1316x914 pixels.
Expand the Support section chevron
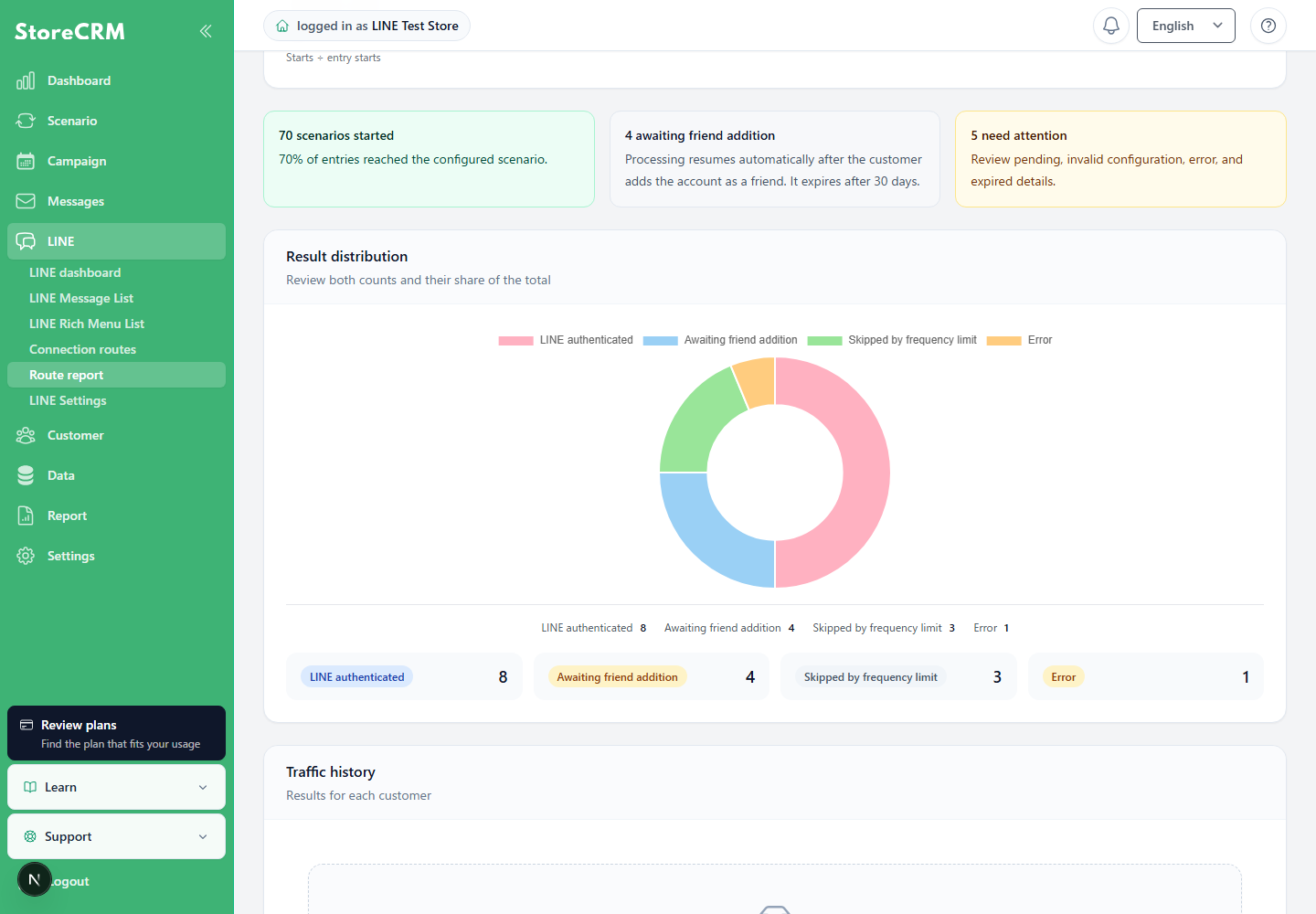click(x=203, y=836)
